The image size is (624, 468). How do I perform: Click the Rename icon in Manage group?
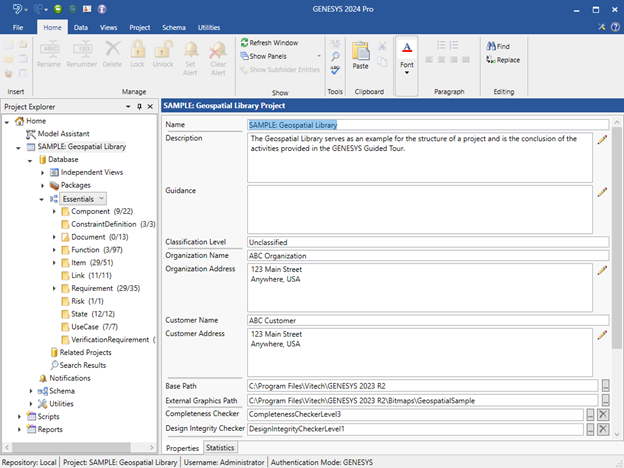pos(49,49)
